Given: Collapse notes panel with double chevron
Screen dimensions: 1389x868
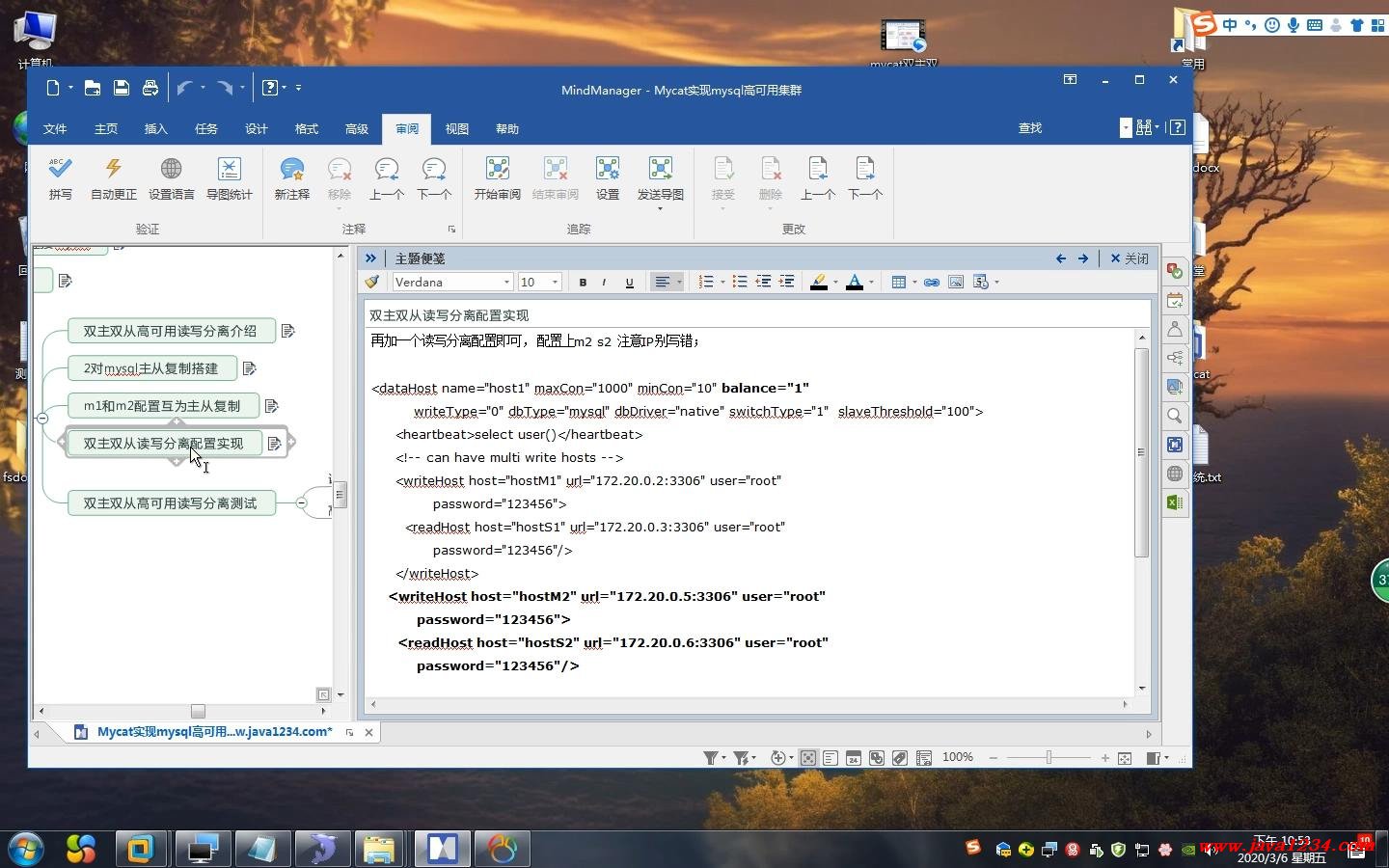Looking at the screenshot, I should tap(370, 258).
